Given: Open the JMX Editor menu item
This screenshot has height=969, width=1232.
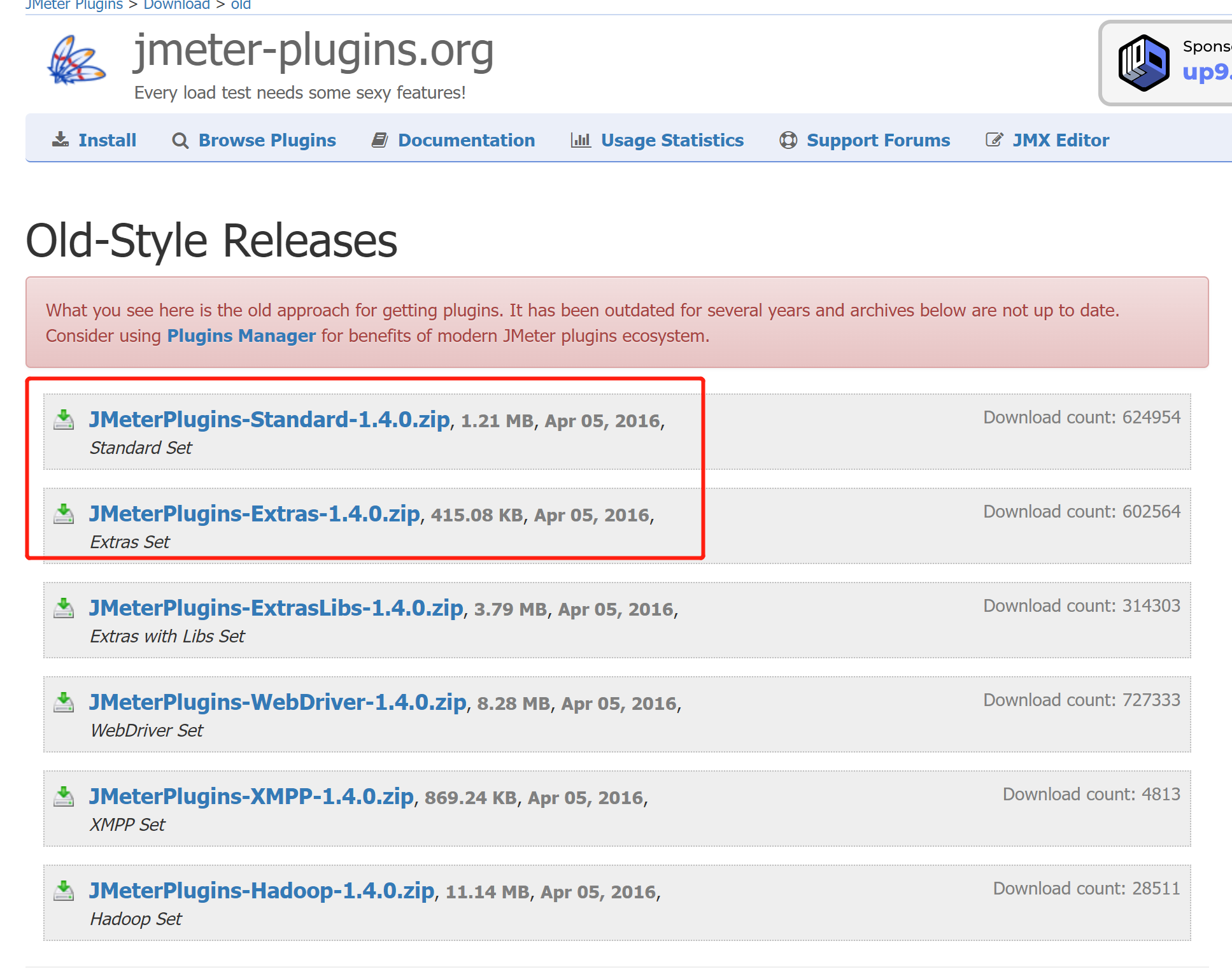Looking at the screenshot, I should click(1061, 140).
